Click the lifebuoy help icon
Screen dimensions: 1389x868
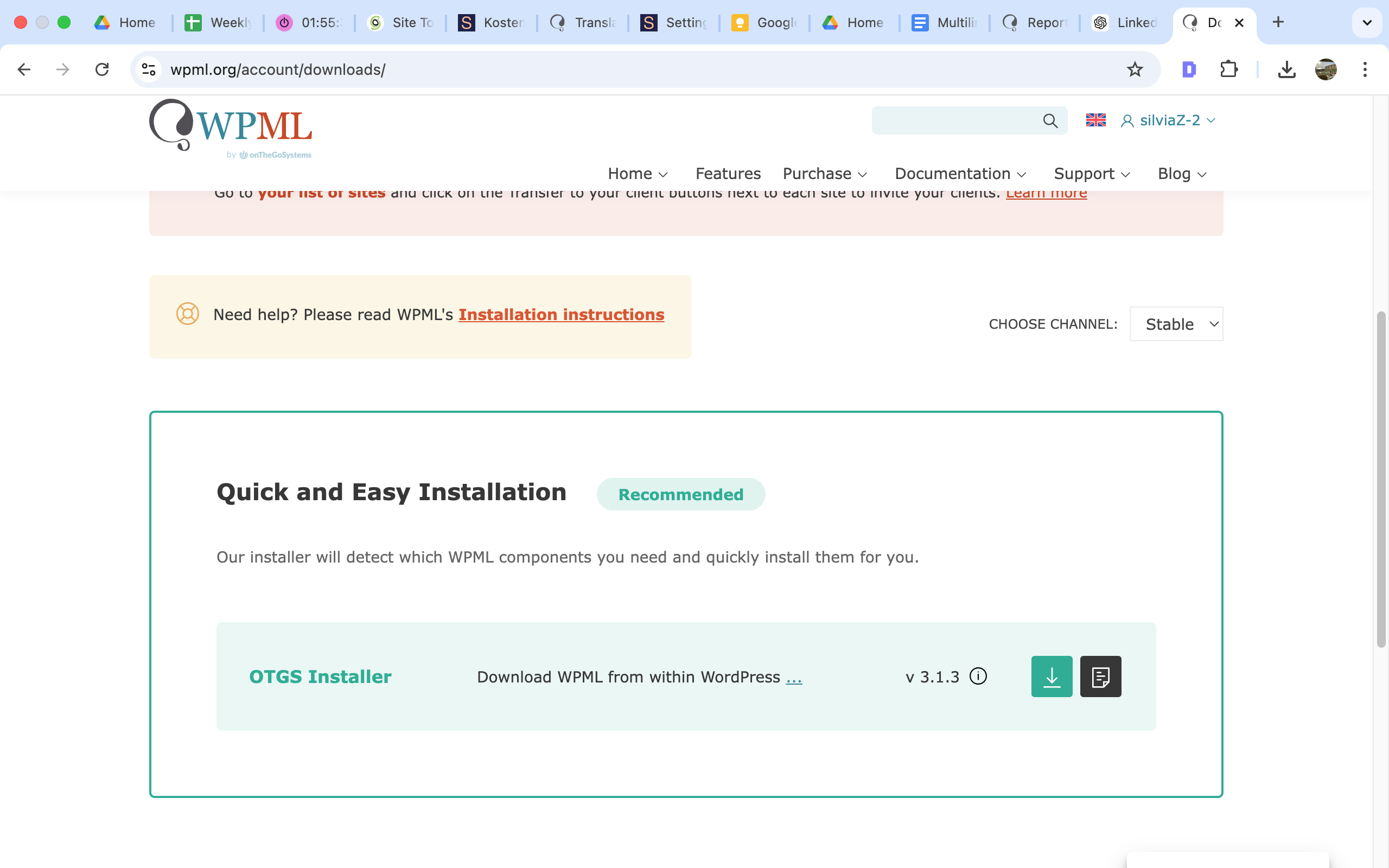(x=188, y=314)
